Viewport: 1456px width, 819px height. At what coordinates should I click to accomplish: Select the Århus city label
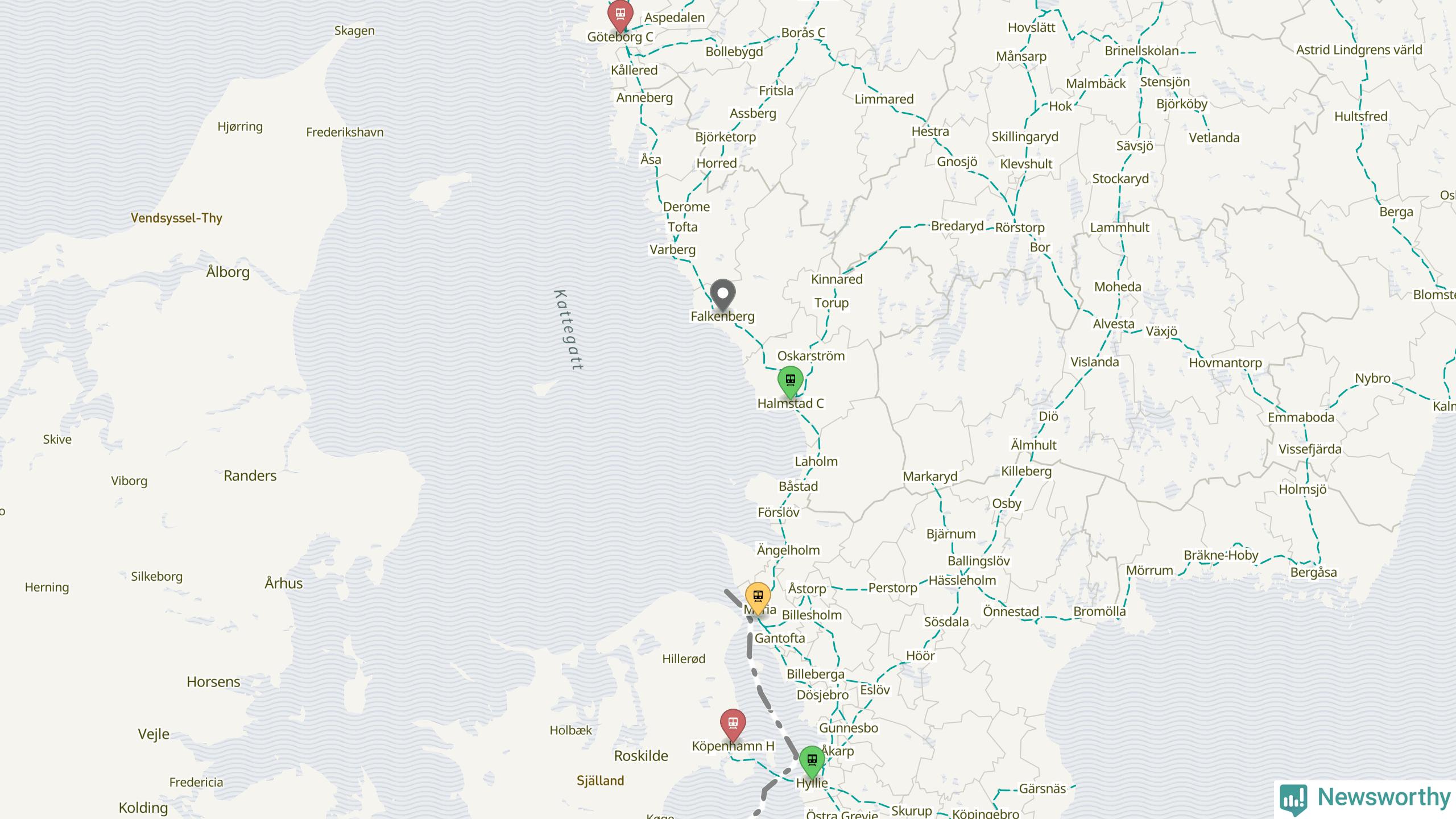(x=283, y=583)
